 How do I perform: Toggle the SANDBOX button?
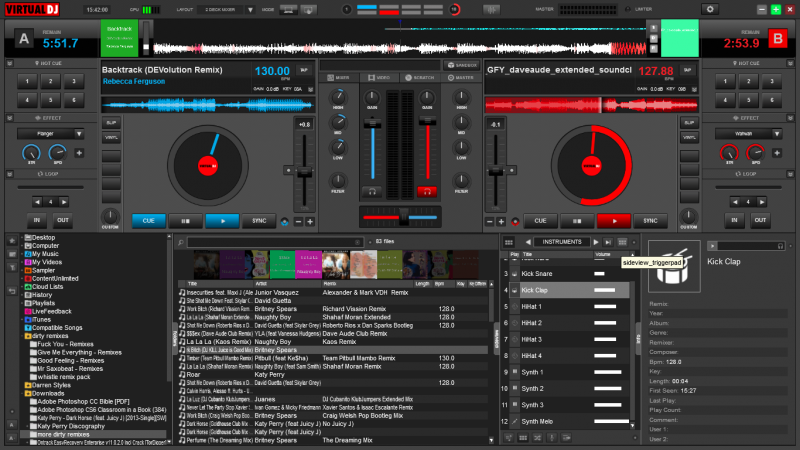[x=461, y=65]
